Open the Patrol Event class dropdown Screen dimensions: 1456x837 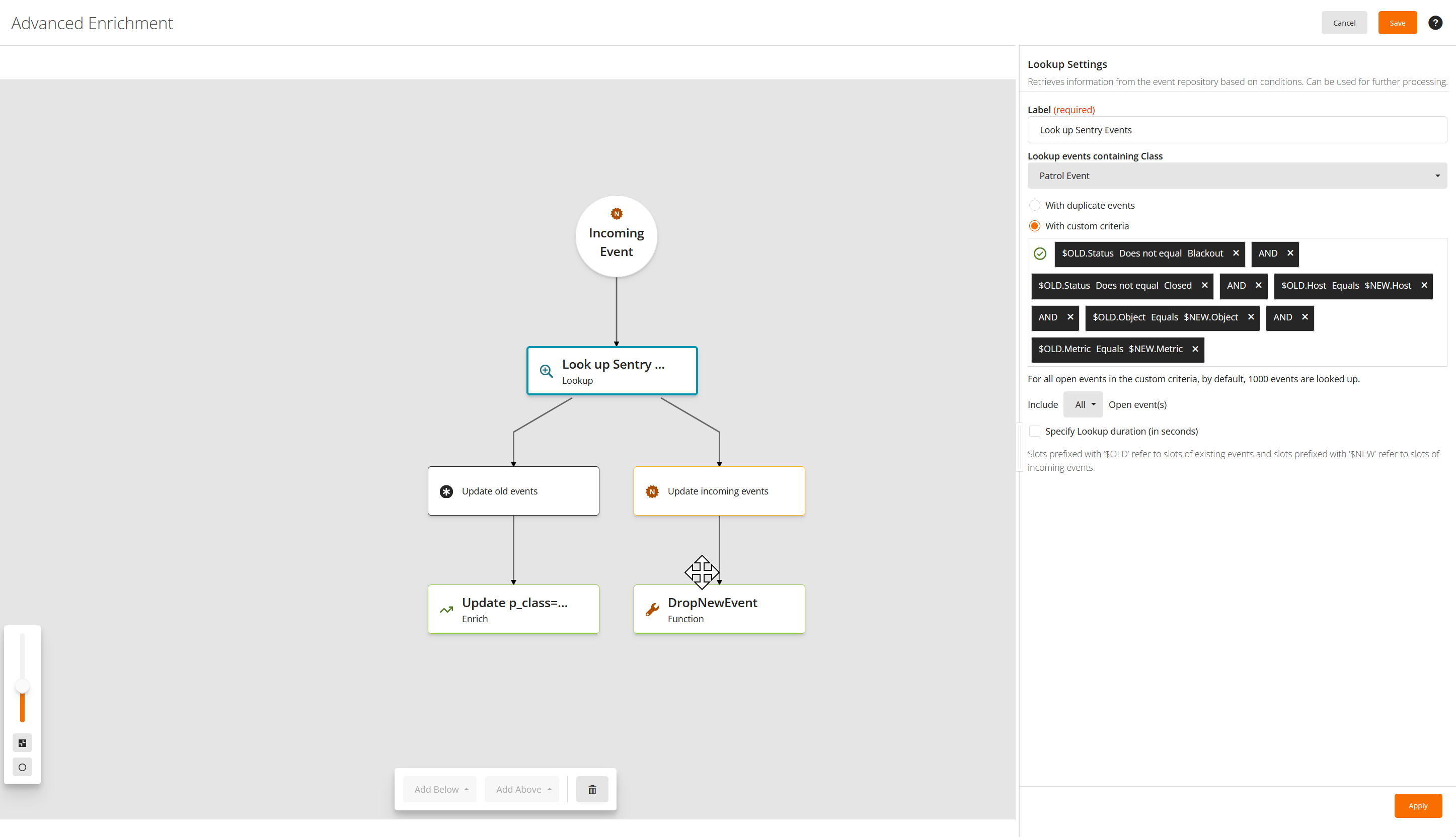(1237, 176)
